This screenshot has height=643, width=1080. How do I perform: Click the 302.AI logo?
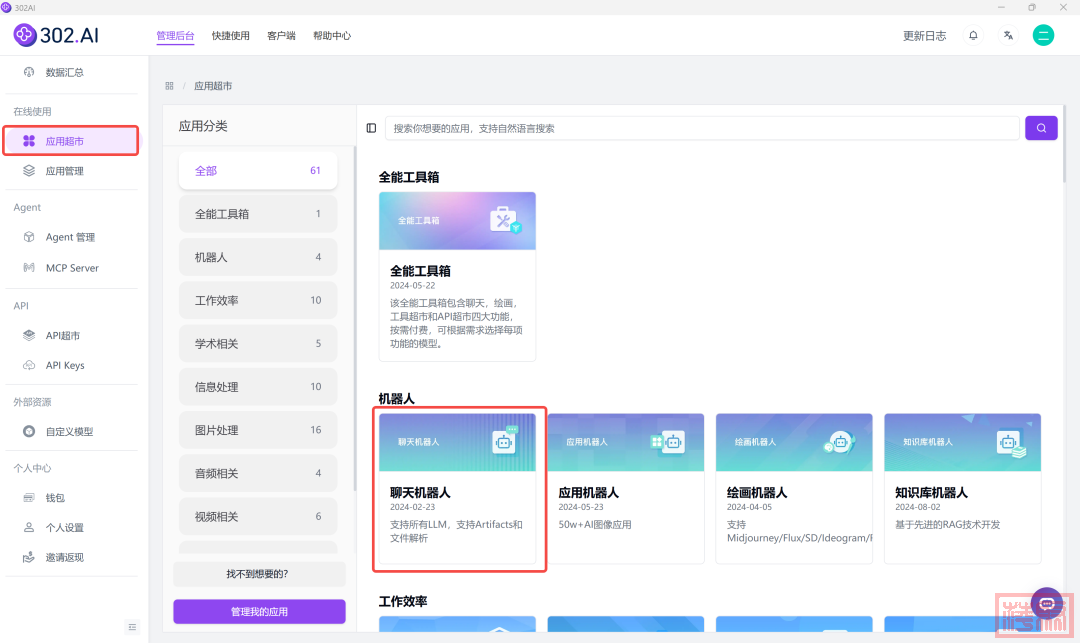coord(56,34)
